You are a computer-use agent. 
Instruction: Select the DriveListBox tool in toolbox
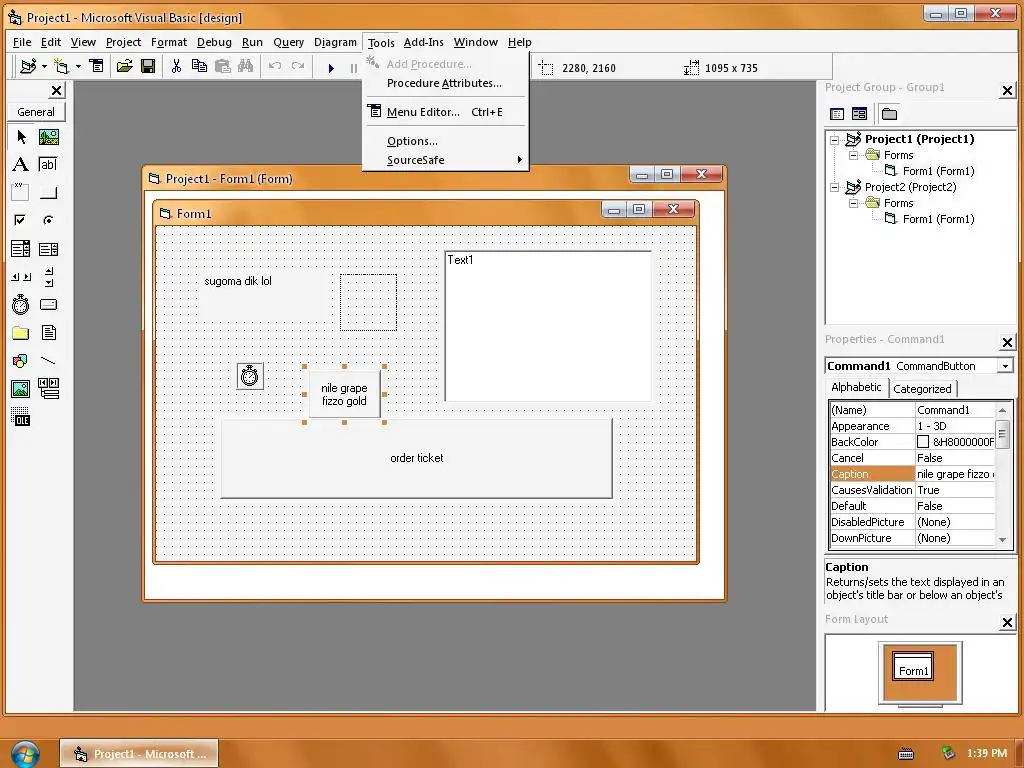tap(48, 304)
